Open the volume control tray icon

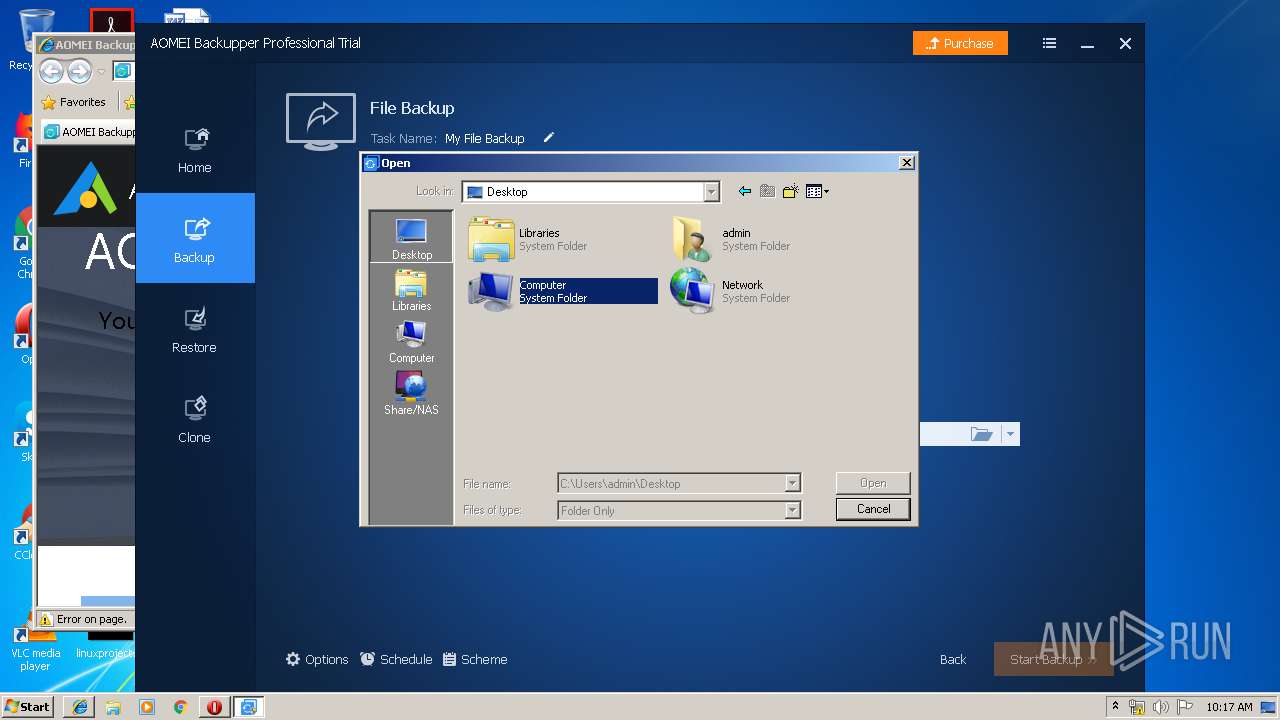(1161, 707)
